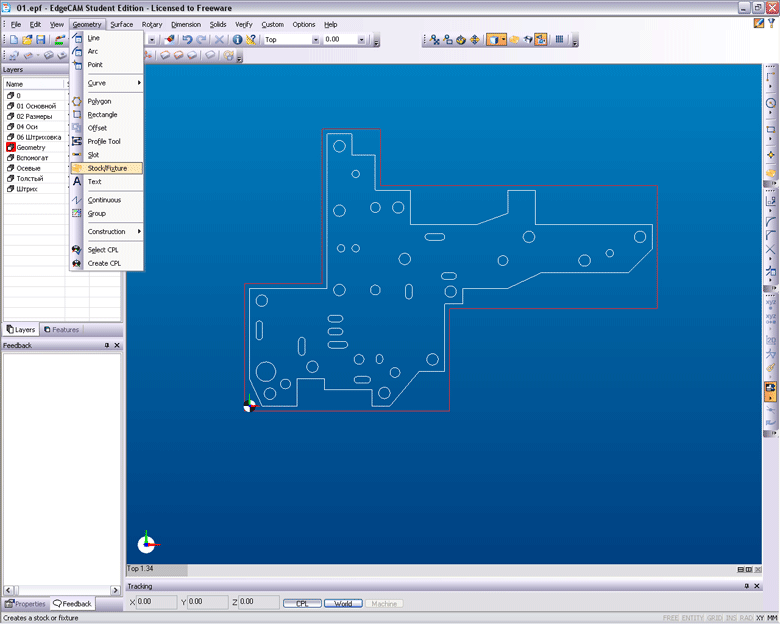This screenshot has height=624, width=780.
Task: Click the World tracking button
Action: [x=343, y=604]
